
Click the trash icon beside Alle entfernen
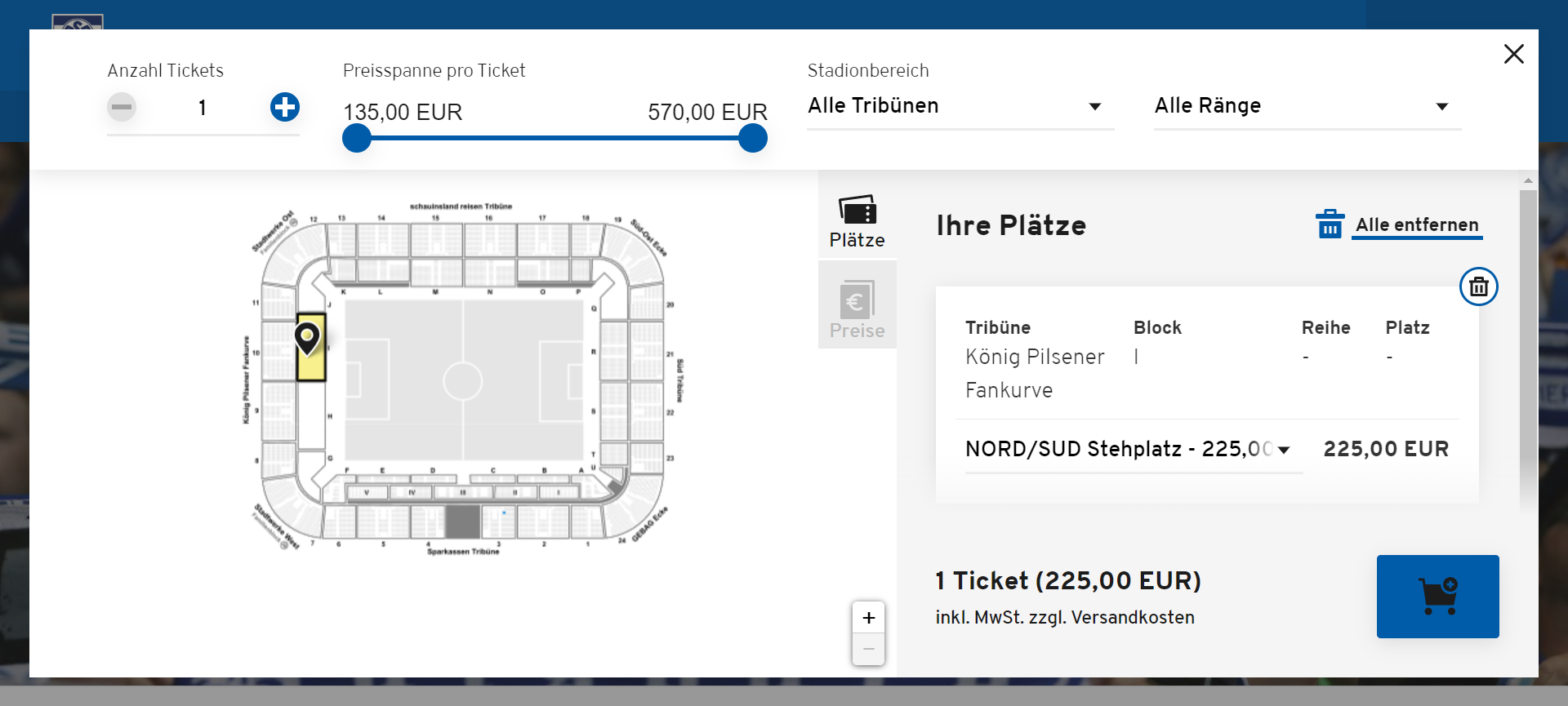tap(1330, 224)
